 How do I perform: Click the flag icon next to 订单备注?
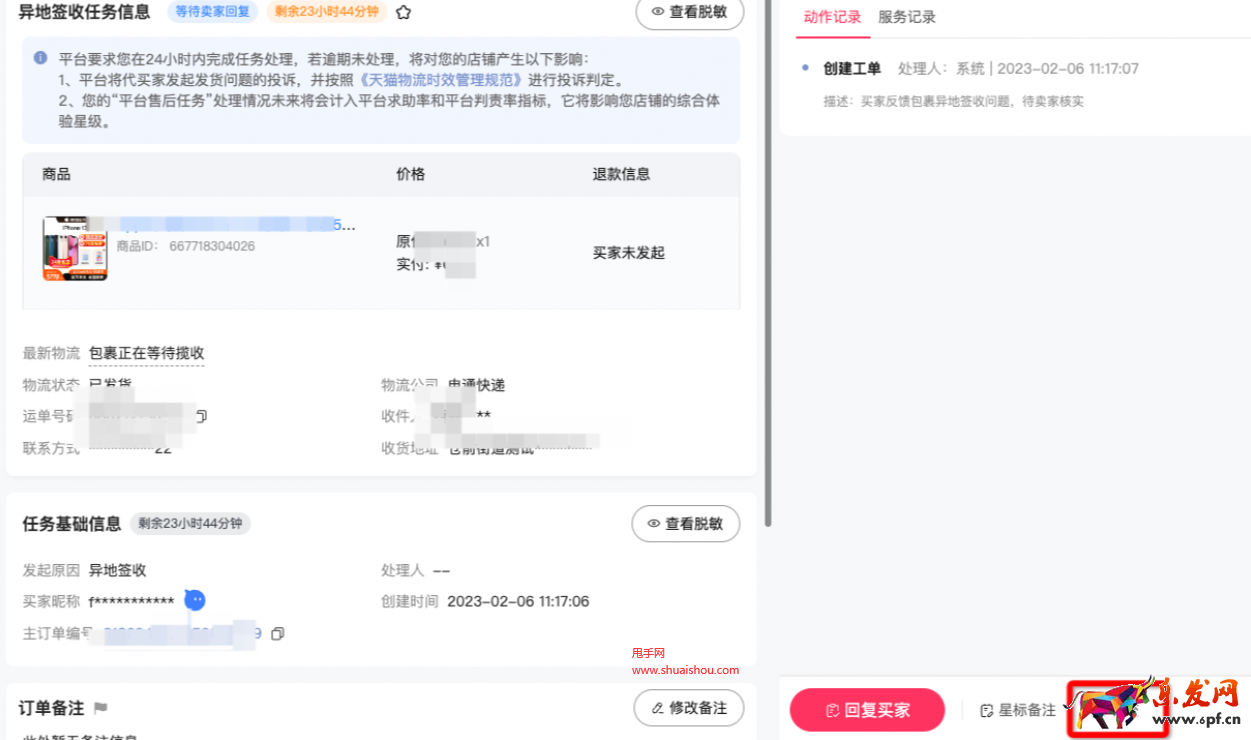coord(100,708)
